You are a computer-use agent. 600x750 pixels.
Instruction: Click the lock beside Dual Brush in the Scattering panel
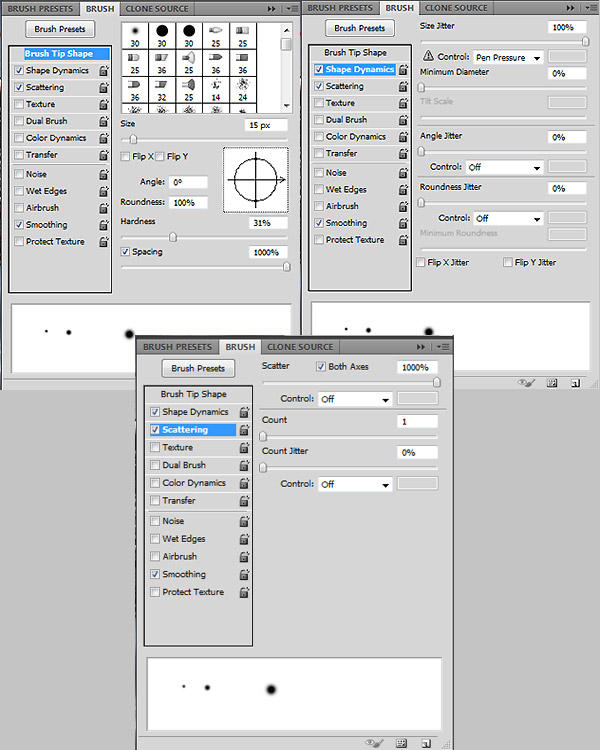(x=244, y=466)
